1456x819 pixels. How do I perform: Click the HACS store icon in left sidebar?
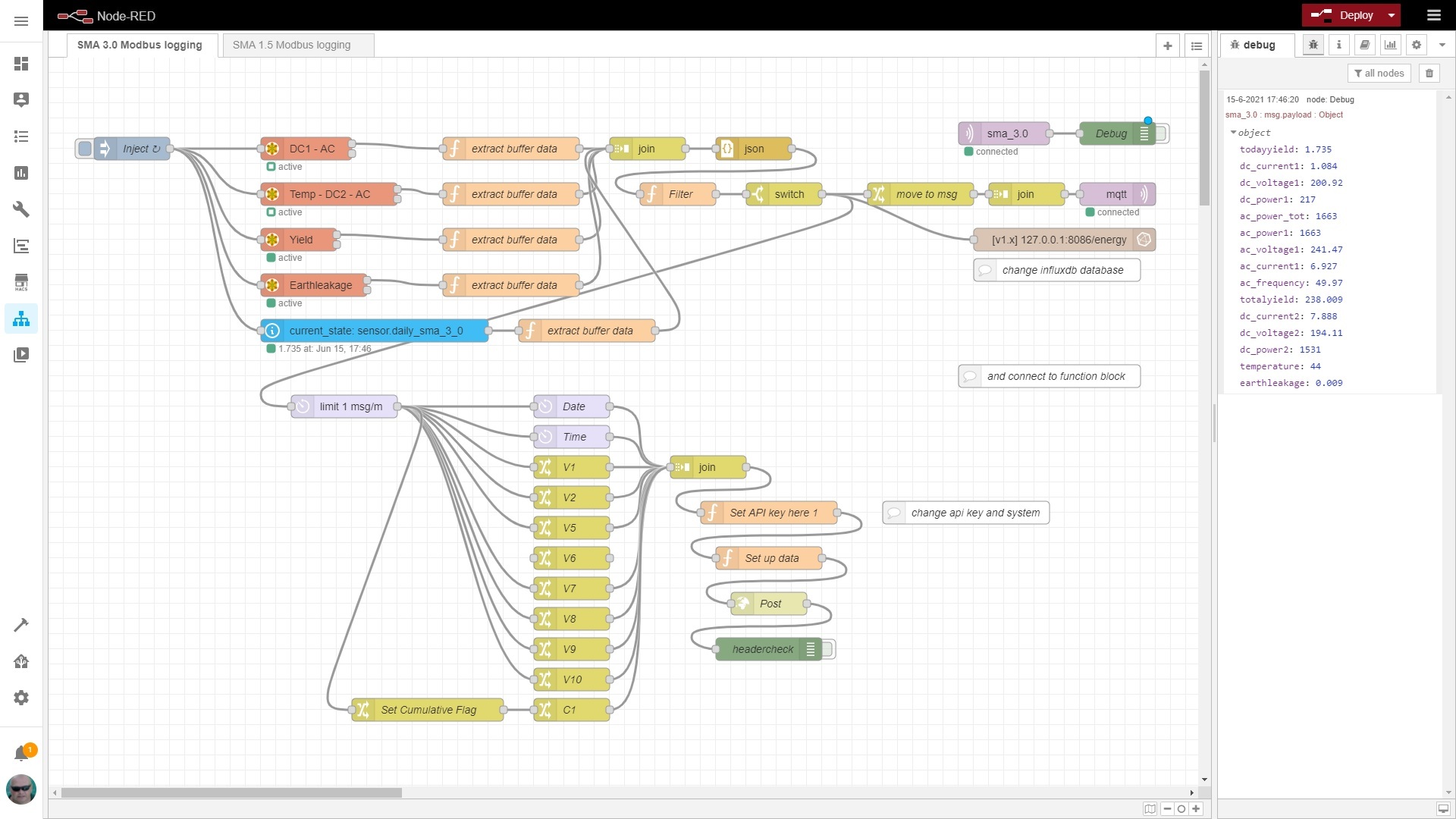click(x=21, y=282)
